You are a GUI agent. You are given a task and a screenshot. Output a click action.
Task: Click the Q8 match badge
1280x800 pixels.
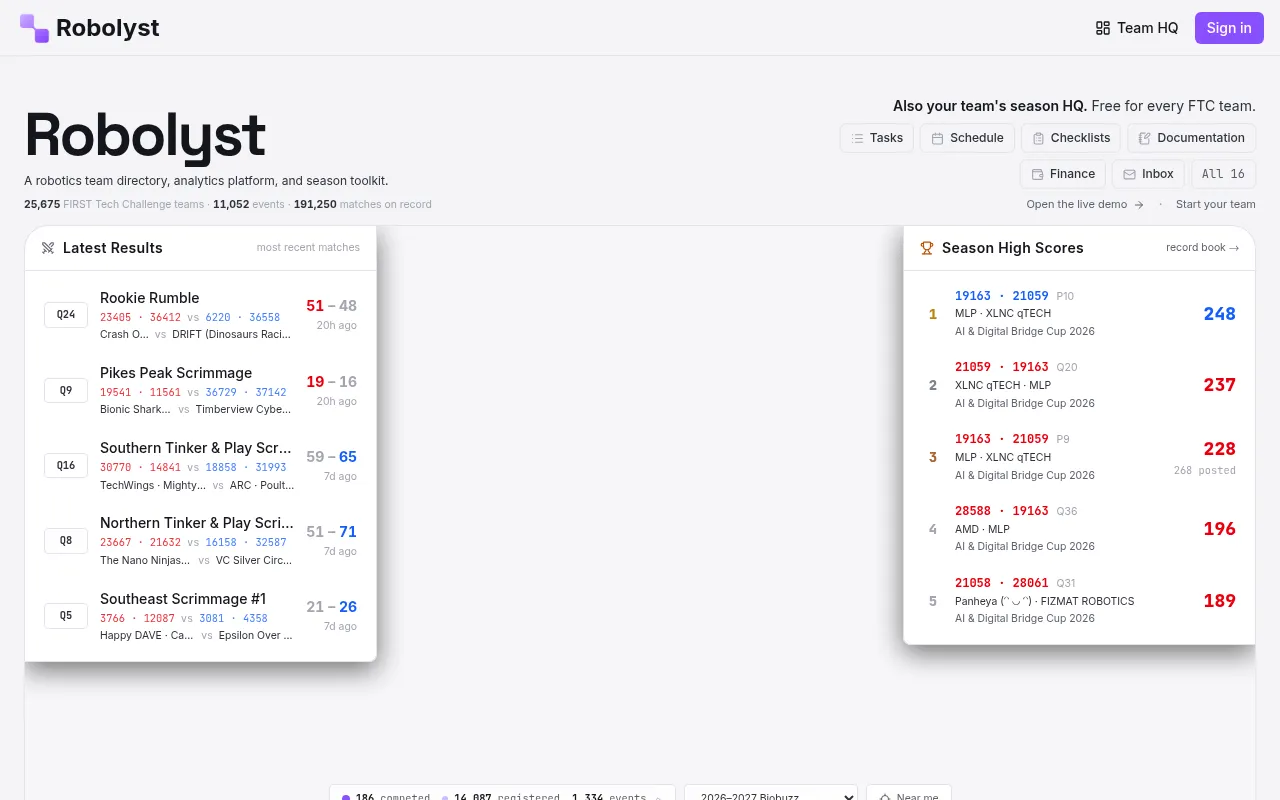[66, 541]
